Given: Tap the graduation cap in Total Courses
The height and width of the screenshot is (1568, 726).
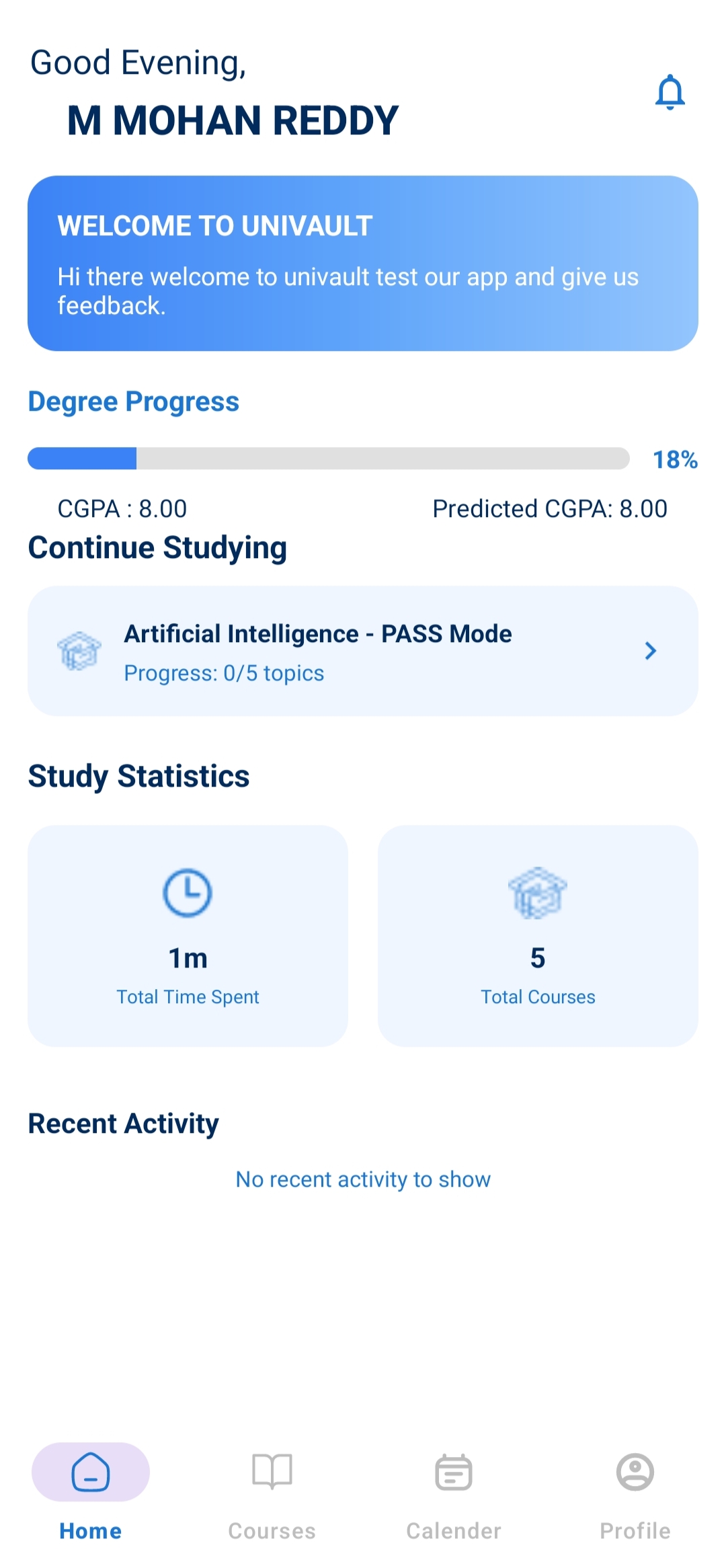Looking at the screenshot, I should point(538,893).
